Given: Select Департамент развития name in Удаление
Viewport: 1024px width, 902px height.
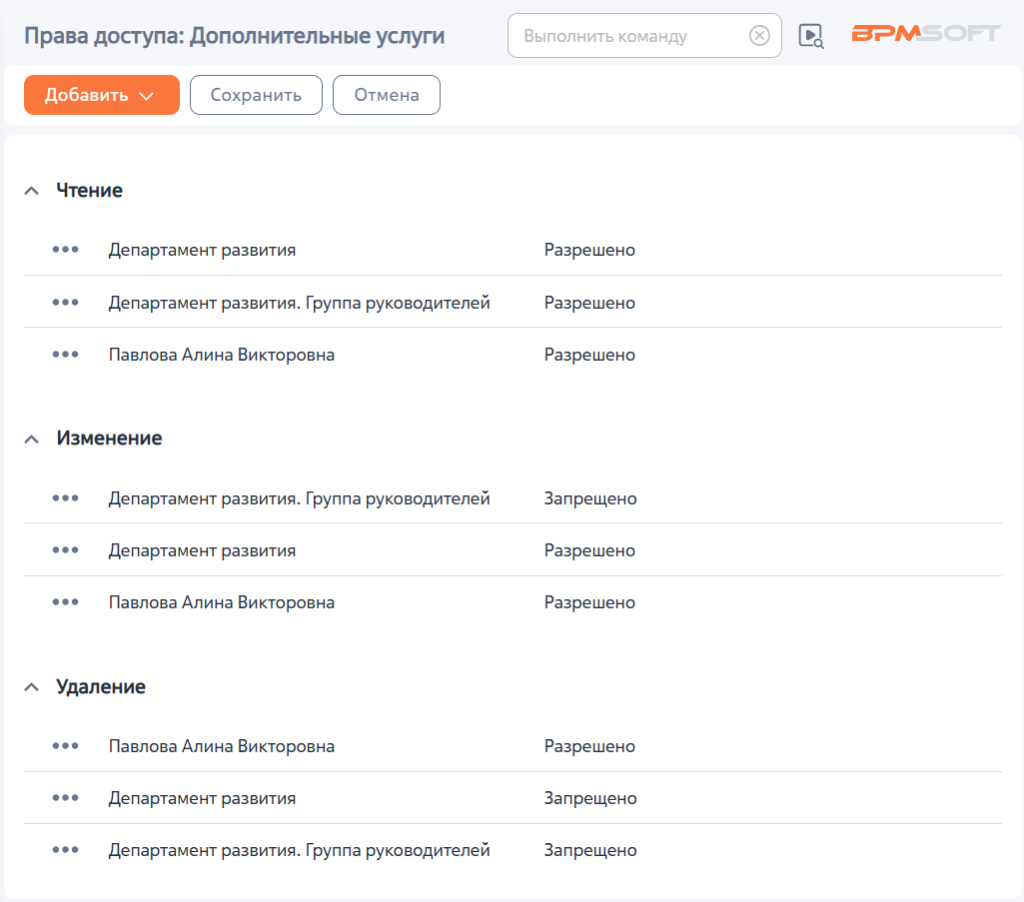Looking at the screenshot, I should [x=202, y=798].
